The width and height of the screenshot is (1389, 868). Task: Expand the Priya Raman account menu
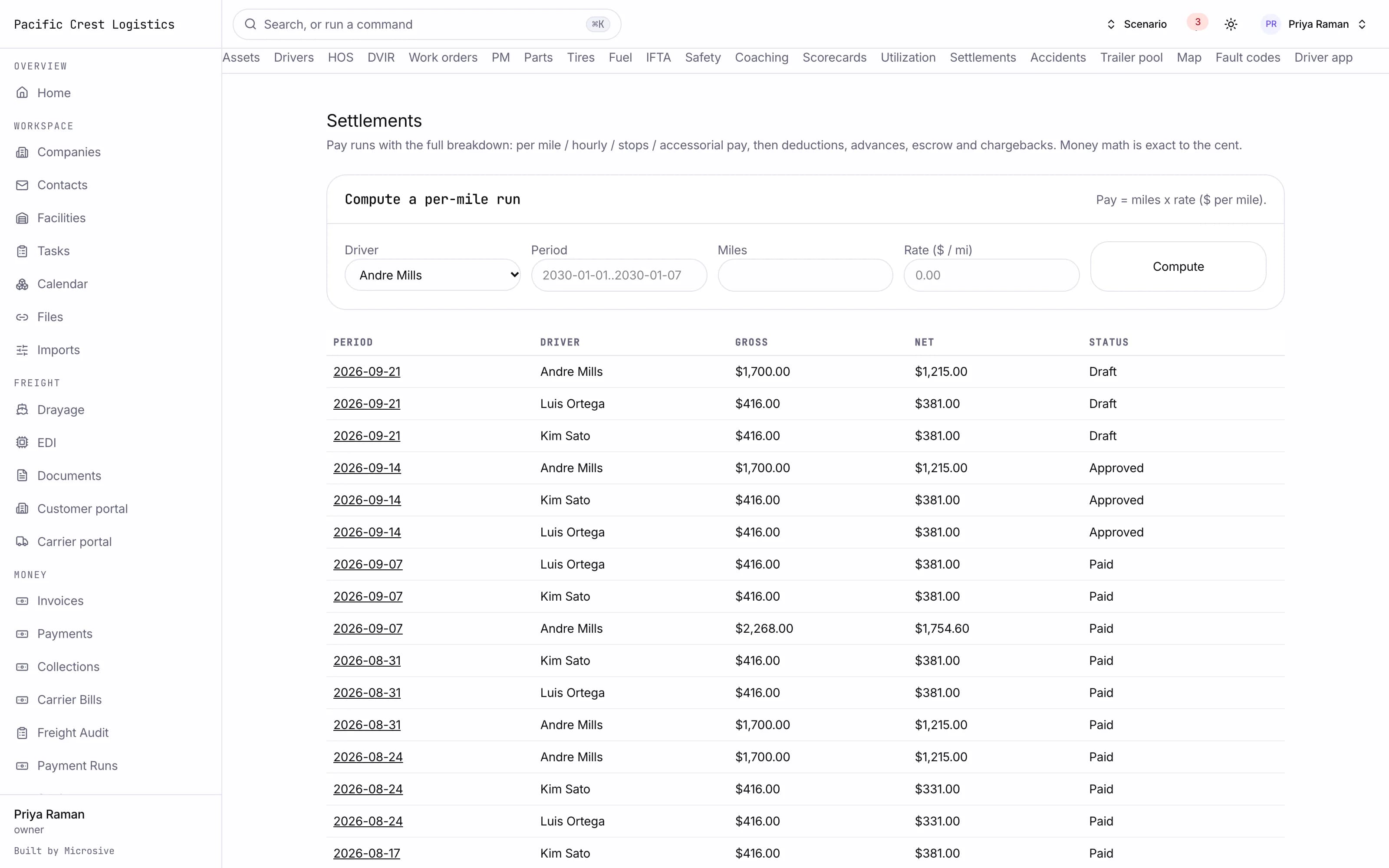click(1314, 24)
